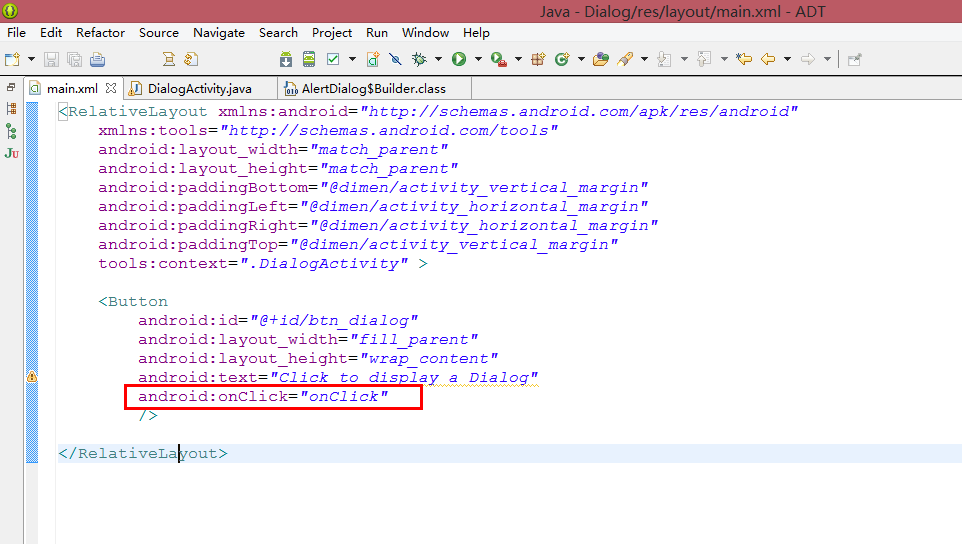Click the Next Annotation icon
962x544 pixels.
click(664, 59)
